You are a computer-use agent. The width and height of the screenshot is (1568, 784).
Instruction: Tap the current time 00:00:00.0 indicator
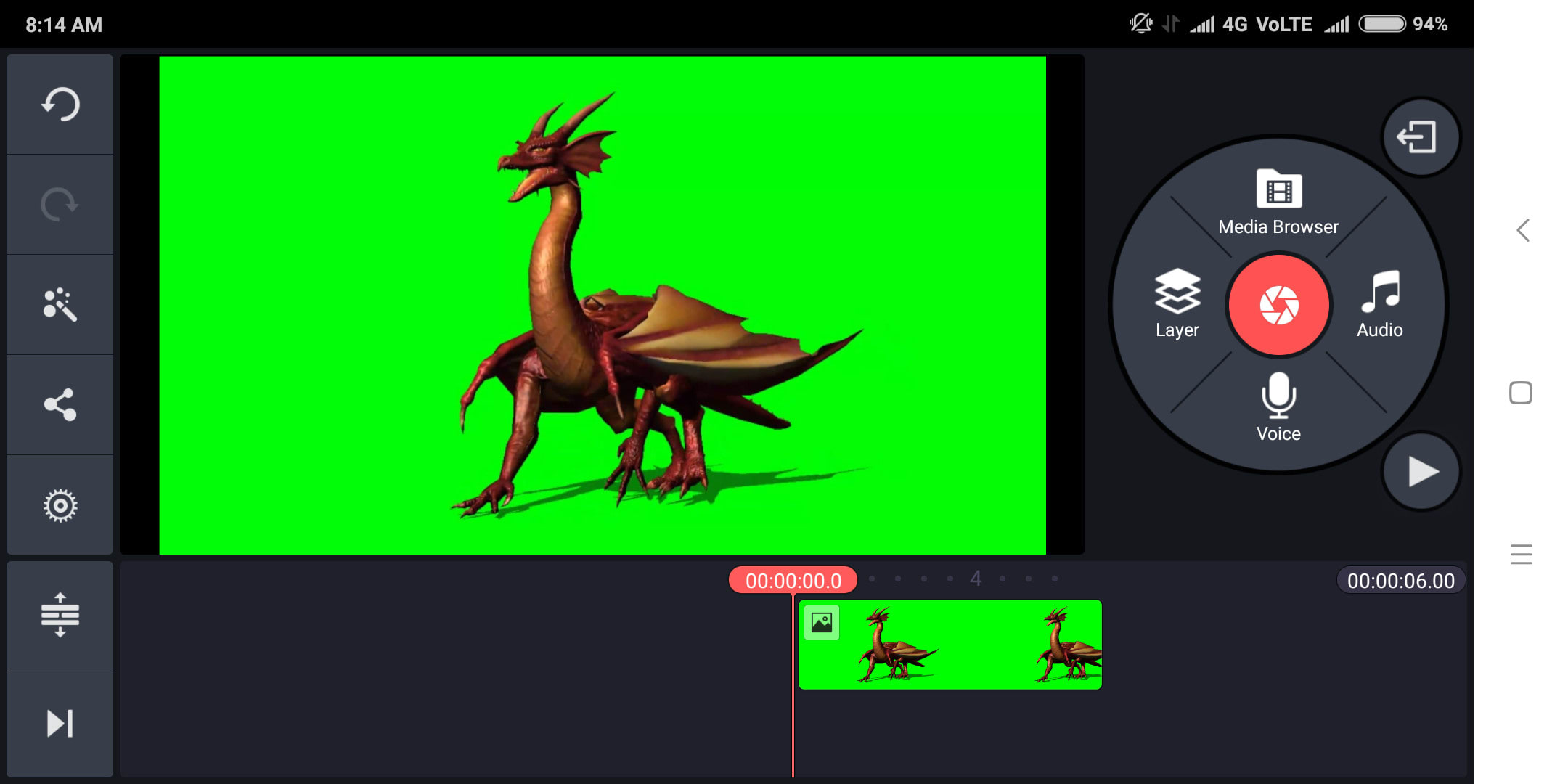click(793, 581)
